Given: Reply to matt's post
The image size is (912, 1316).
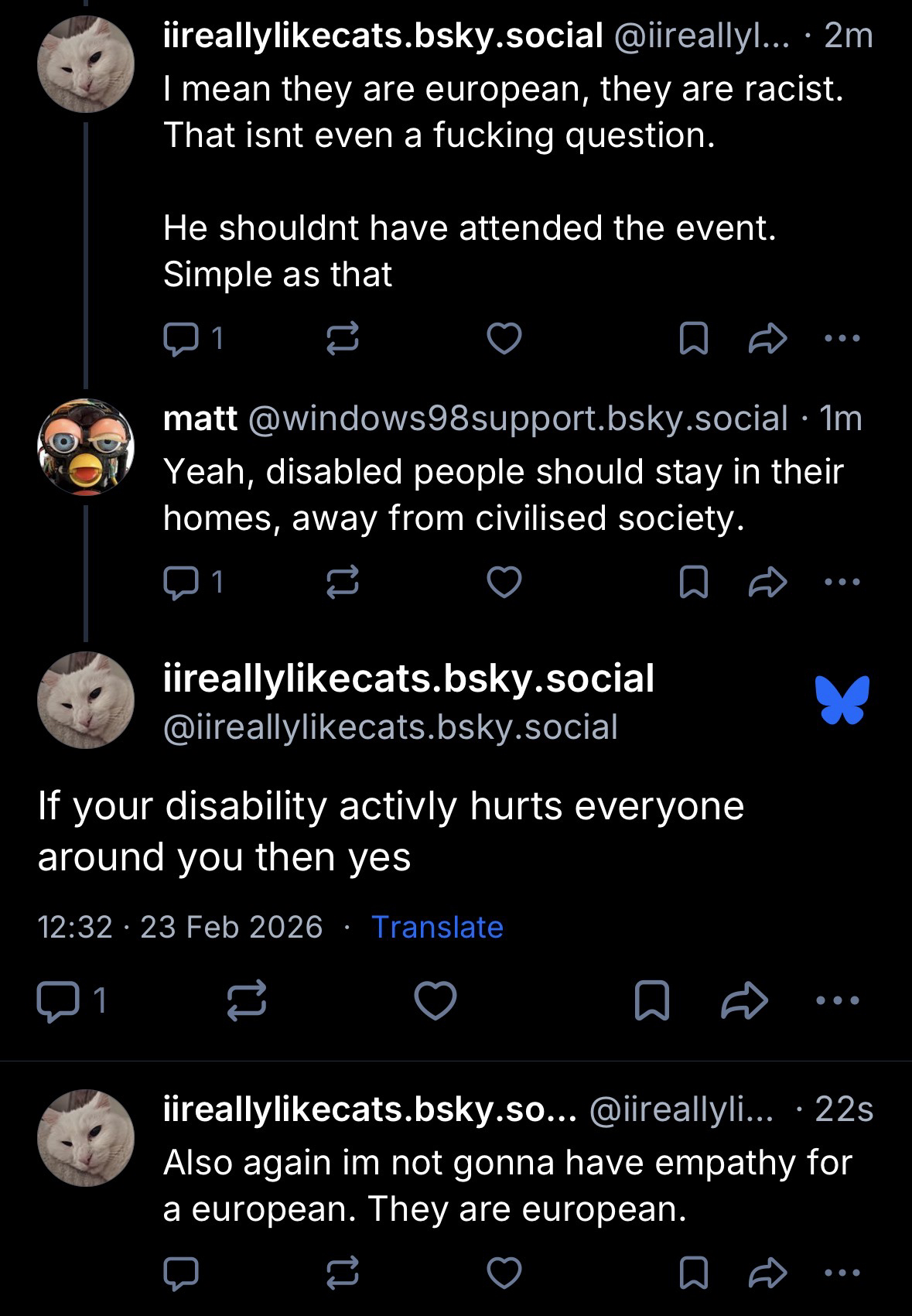Looking at the screenshot, I should pos(182,583).
